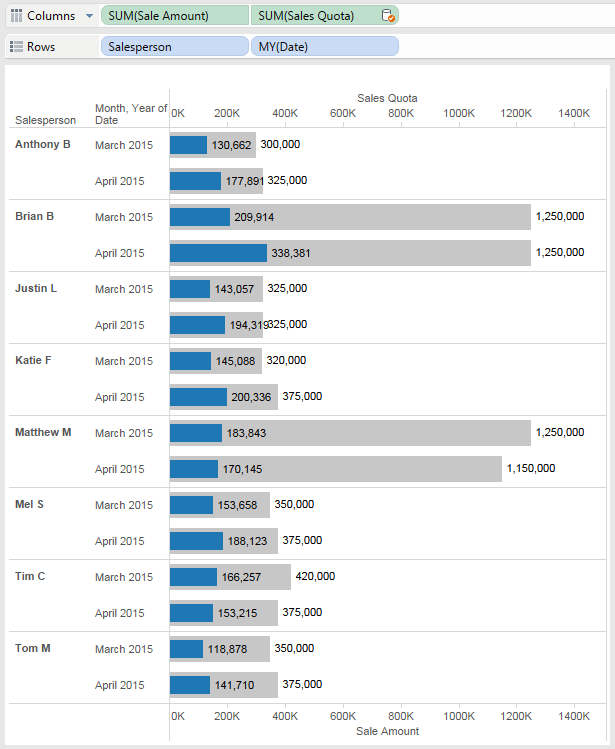
Task: Click the Rows shelf grid icon
Action: coord(16,47)
